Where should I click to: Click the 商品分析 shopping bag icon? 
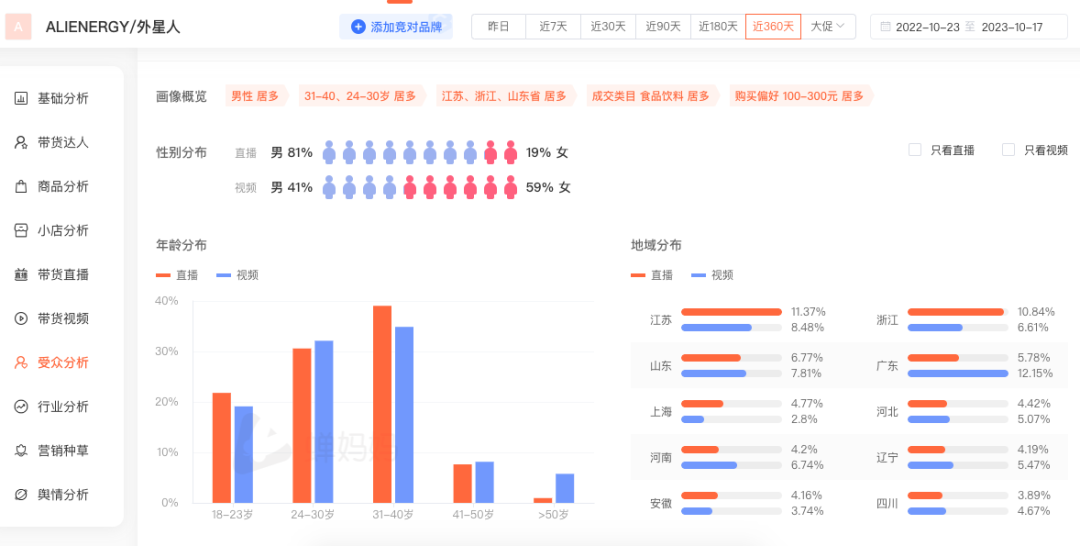20,186
